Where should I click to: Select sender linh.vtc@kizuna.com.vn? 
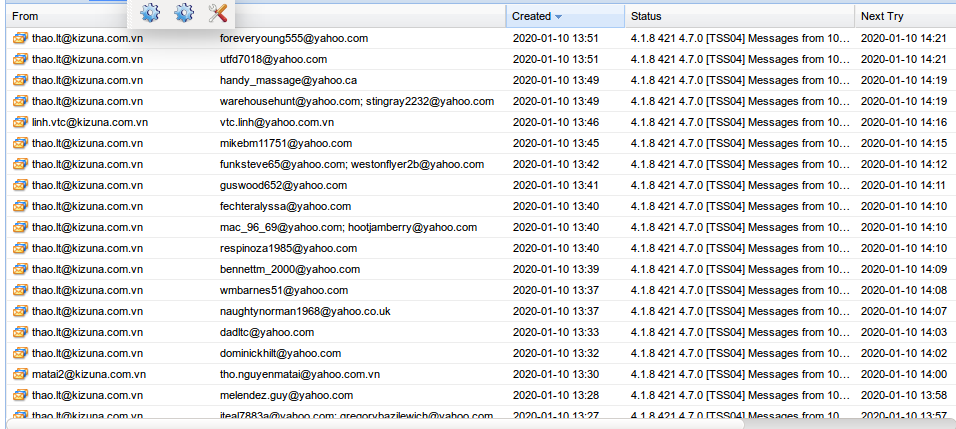pos(90,122)
